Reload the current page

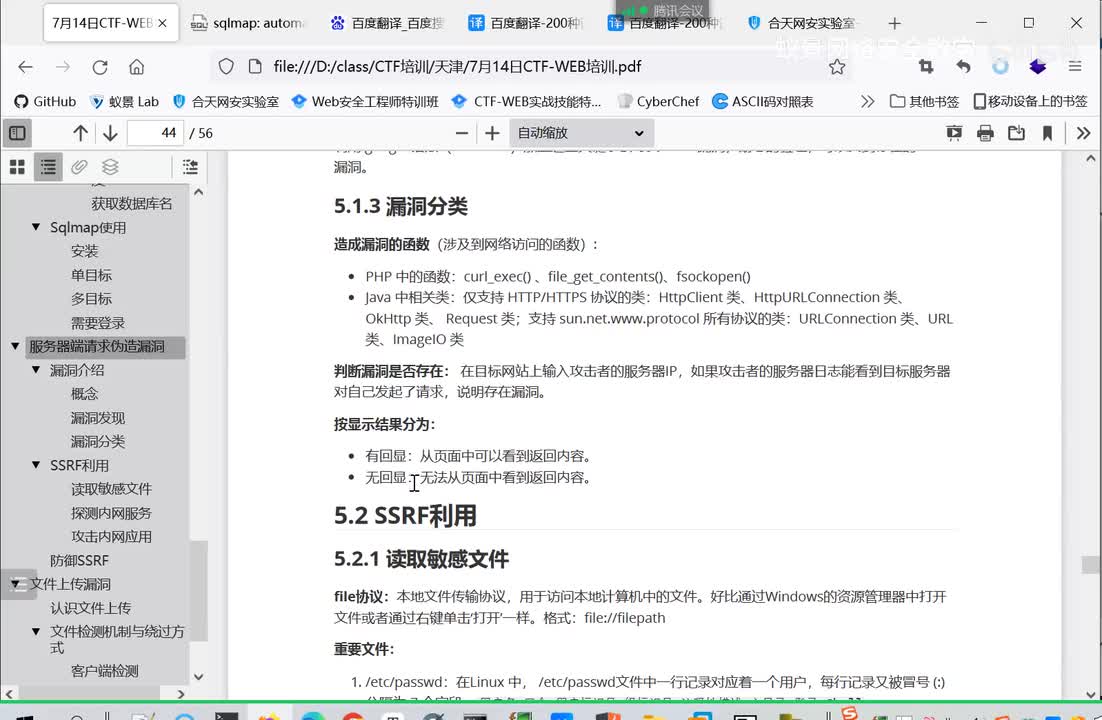pyautogui.click(x=100, y=67)
